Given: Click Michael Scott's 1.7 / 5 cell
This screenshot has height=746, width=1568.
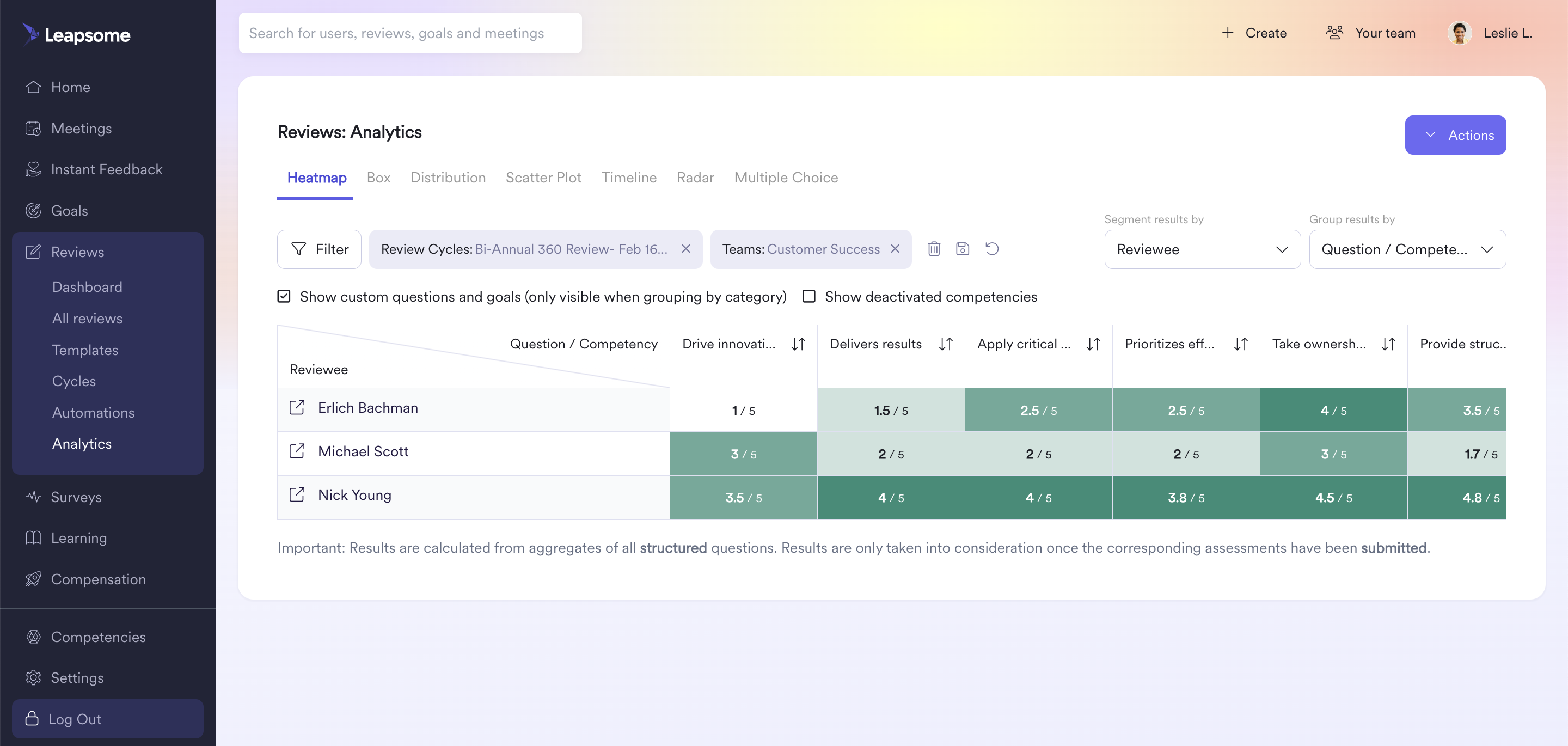Looking at the screenshot, I should point(1456,454).
